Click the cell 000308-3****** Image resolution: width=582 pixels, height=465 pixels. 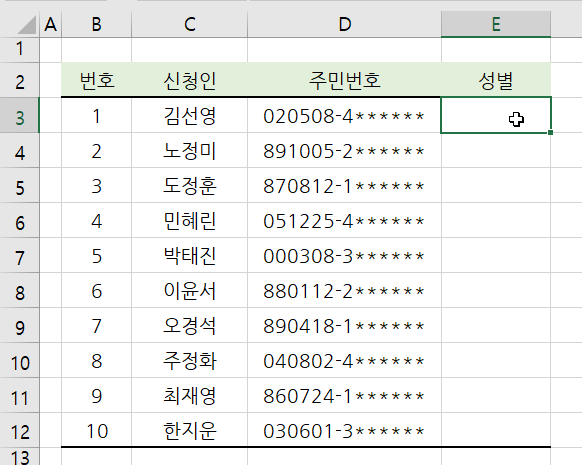point(344,255)
